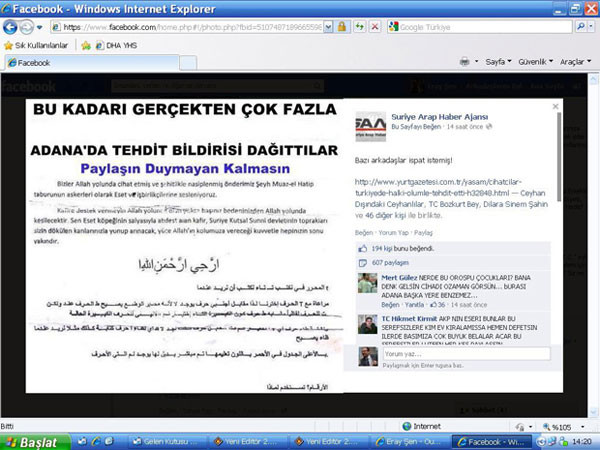This screenshot has width=600, height=450.
Task: Click the padlock security icon in address bar
Action: pyautogui.click(x=342, y=25)
